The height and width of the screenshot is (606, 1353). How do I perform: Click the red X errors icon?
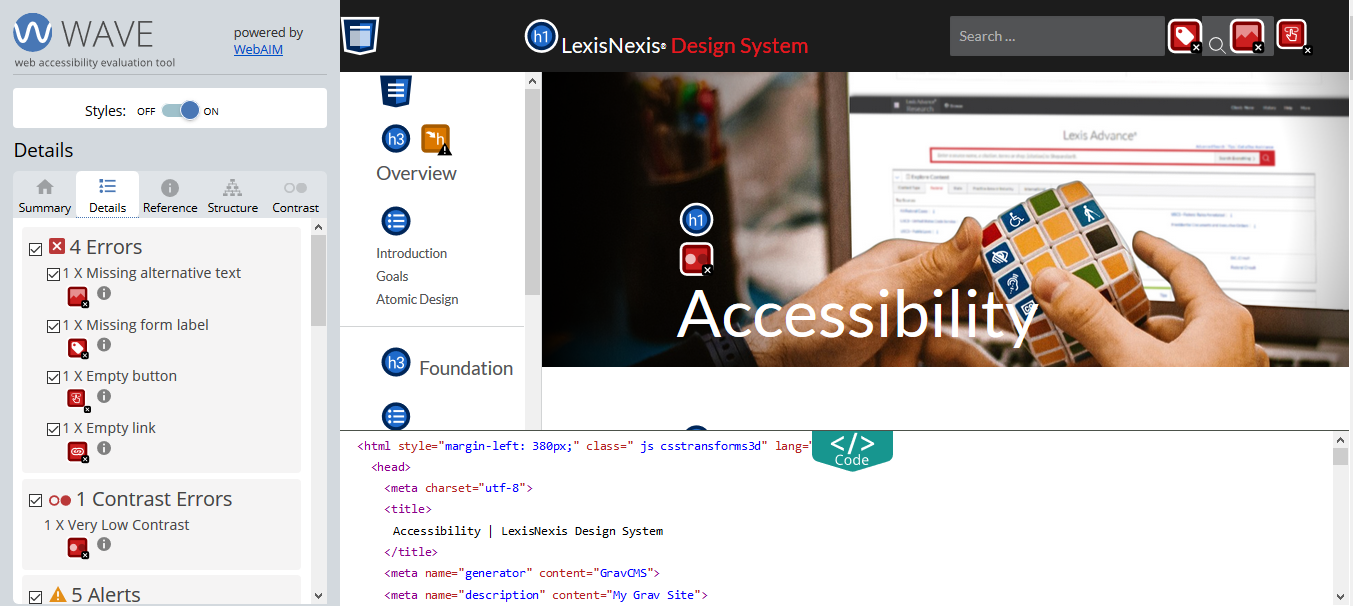[57, 247]
